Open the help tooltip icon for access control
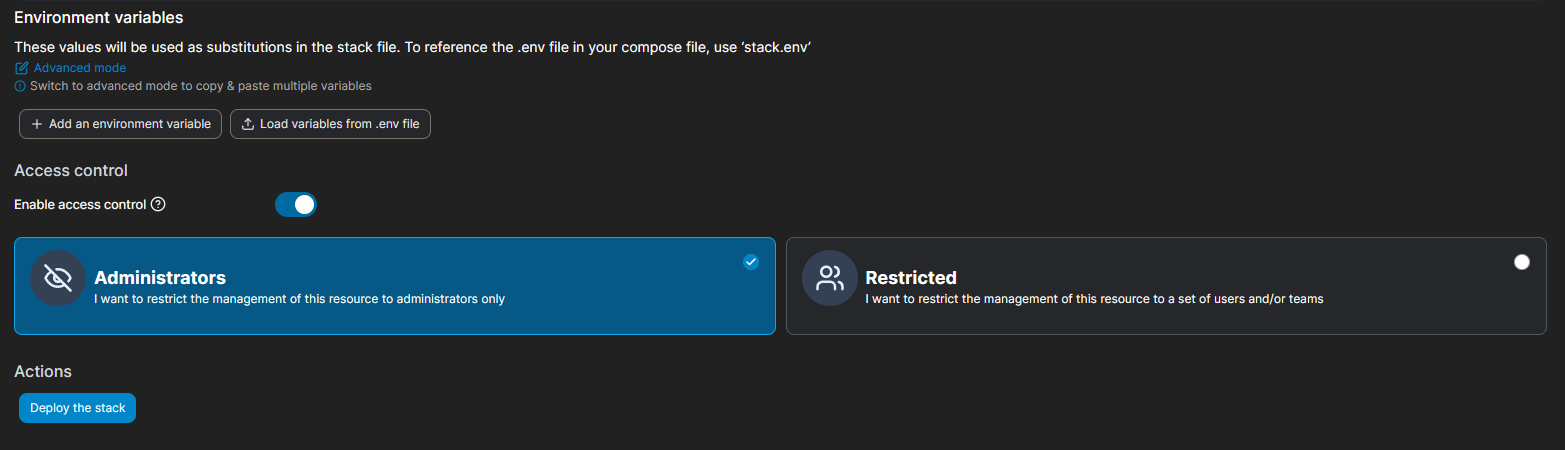This screenshot has width=1565, height=450. [157, 204]
